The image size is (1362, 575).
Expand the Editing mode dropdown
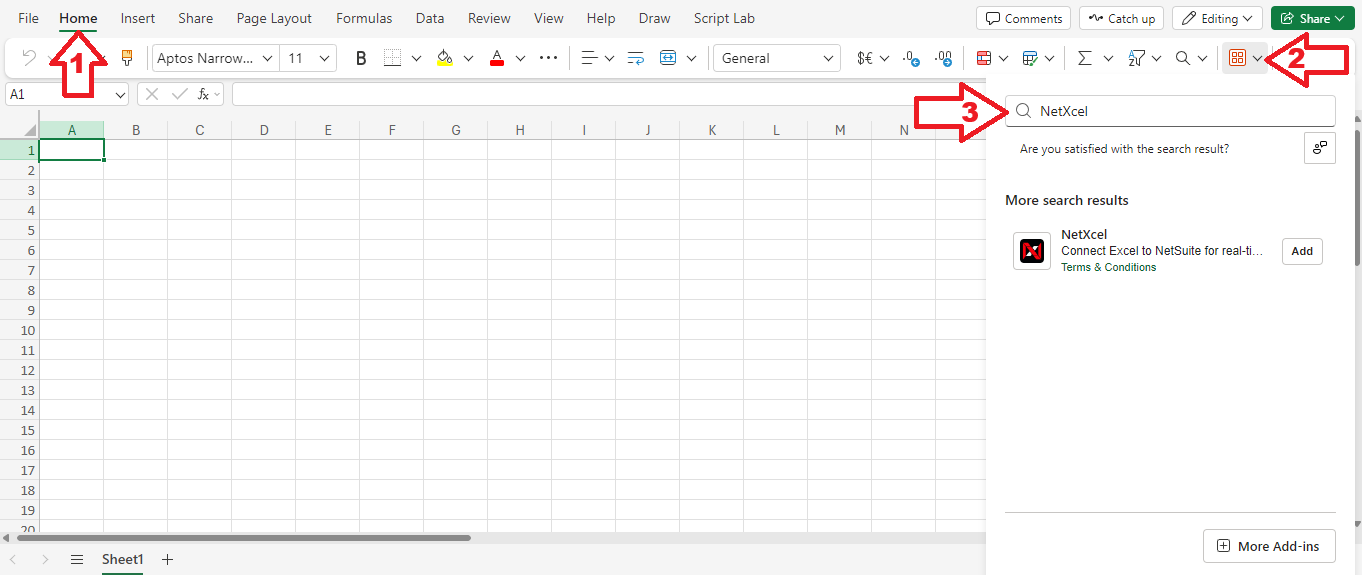click(1217, 18)
